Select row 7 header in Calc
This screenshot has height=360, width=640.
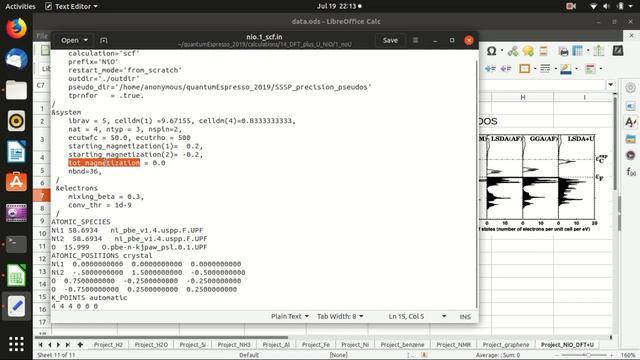tap(42, 196)
